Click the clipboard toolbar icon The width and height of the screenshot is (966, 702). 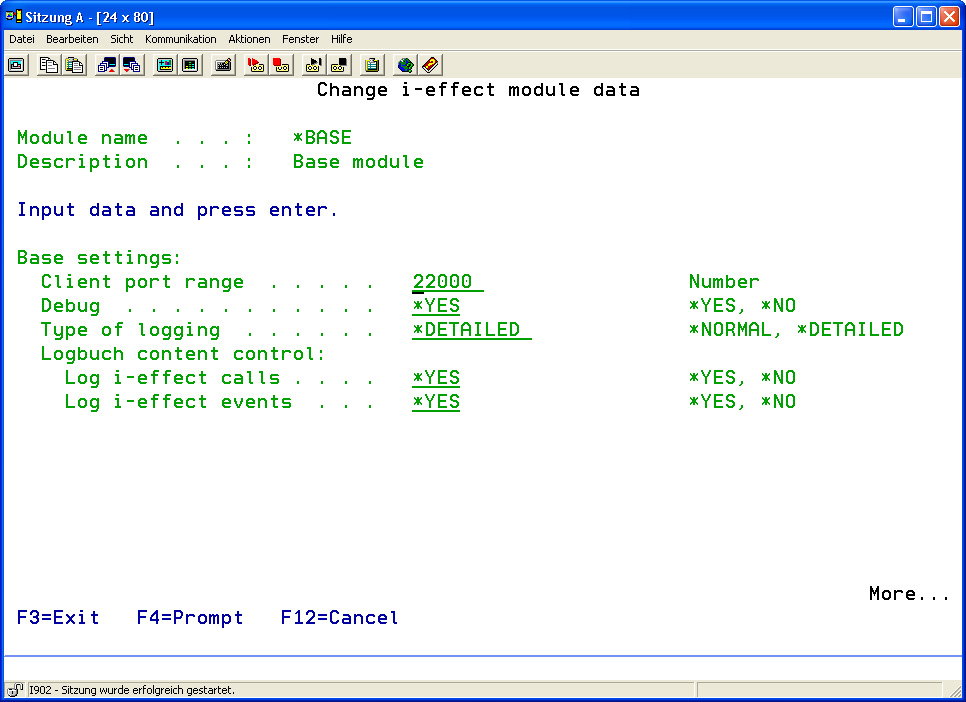pyautogui.click(x=372, y=65)
